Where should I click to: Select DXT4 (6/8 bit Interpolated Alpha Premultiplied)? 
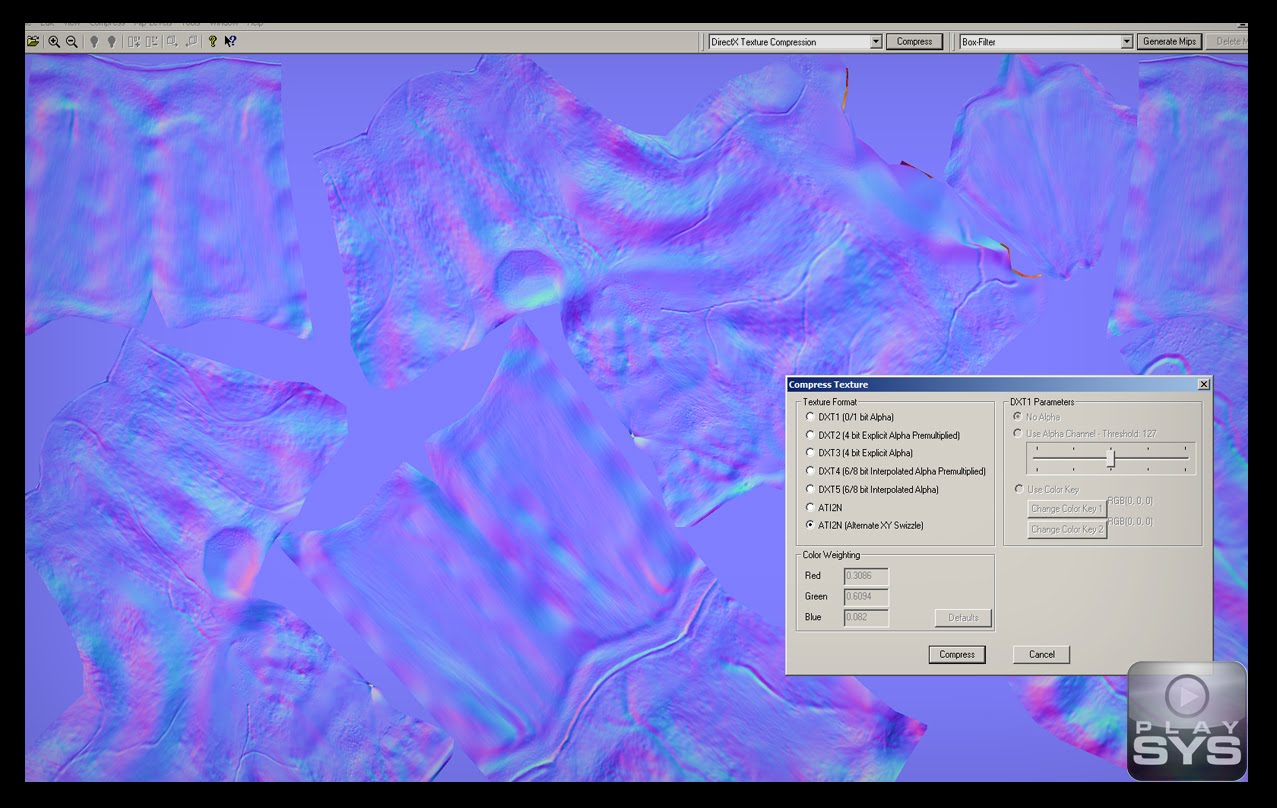coord(810,471)
